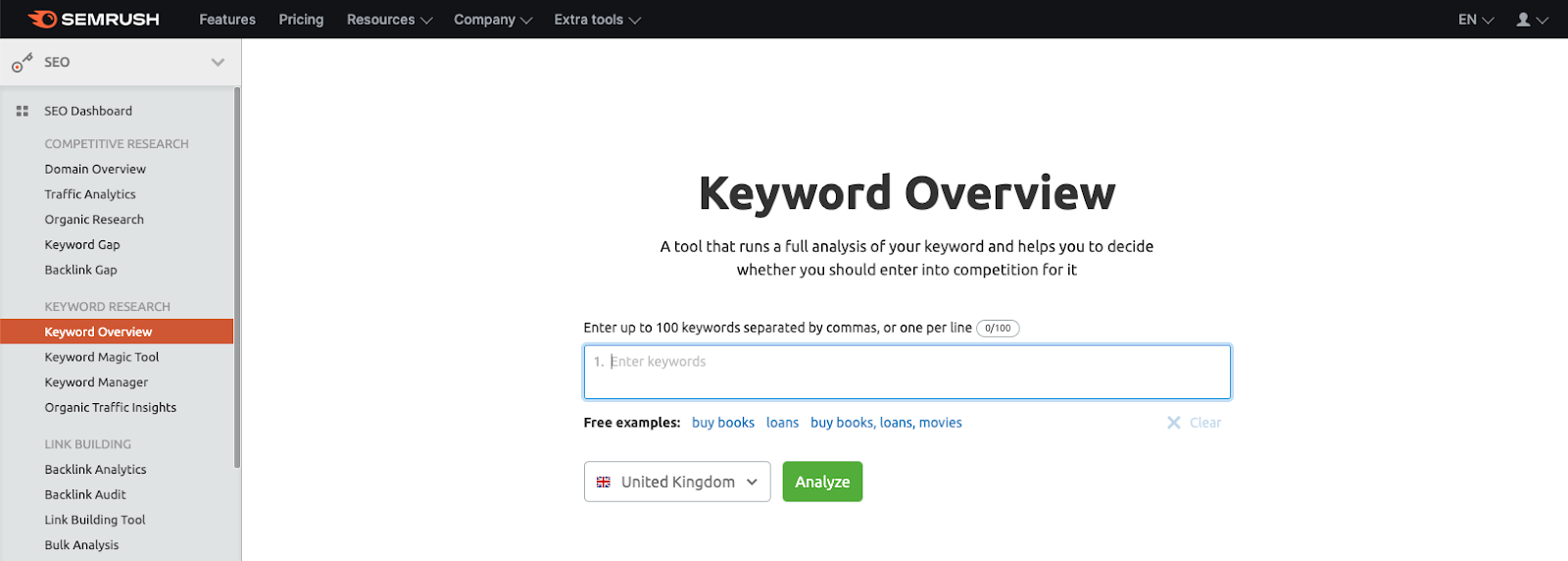Click the SEO Dashboard grid icon
1568x561 pixels.
tap(23, 111)
